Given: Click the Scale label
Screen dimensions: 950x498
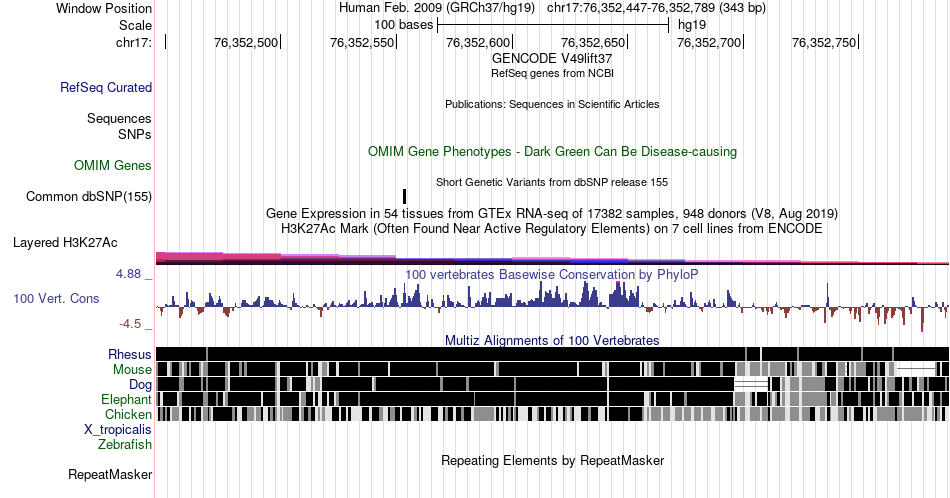Looking at the screenshot, I should tap(135, 25).
